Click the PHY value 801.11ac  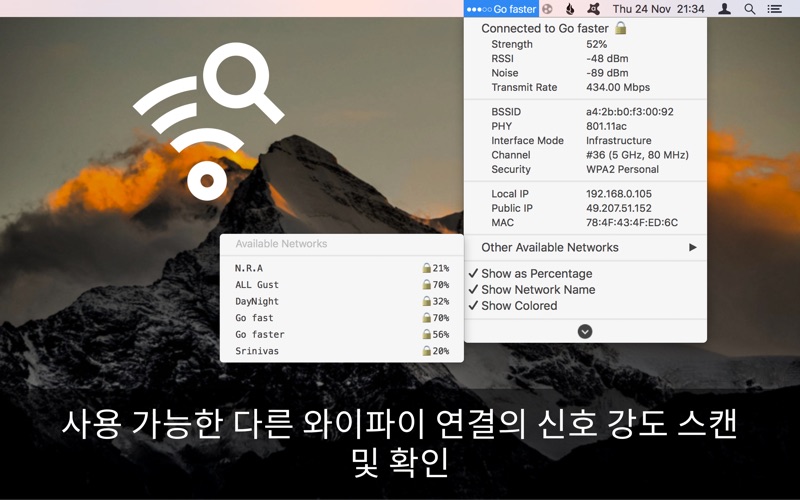606,126
